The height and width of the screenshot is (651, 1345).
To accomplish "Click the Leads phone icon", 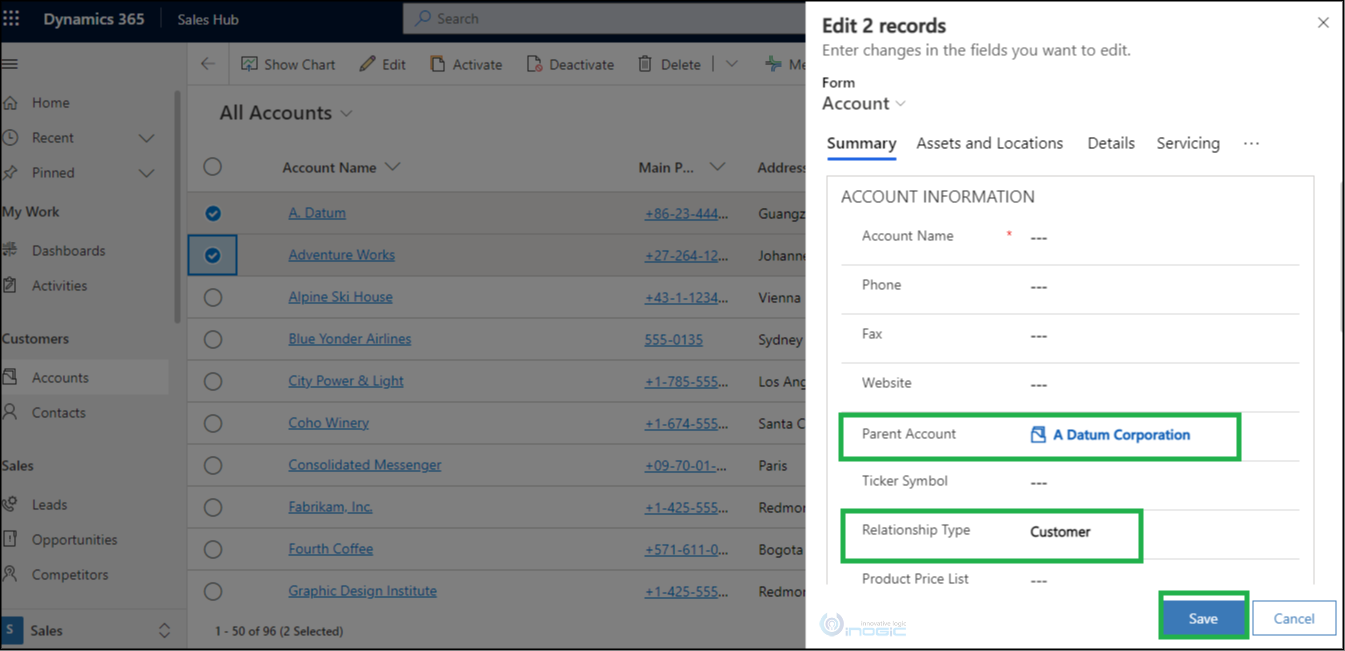I will point(11,505).
